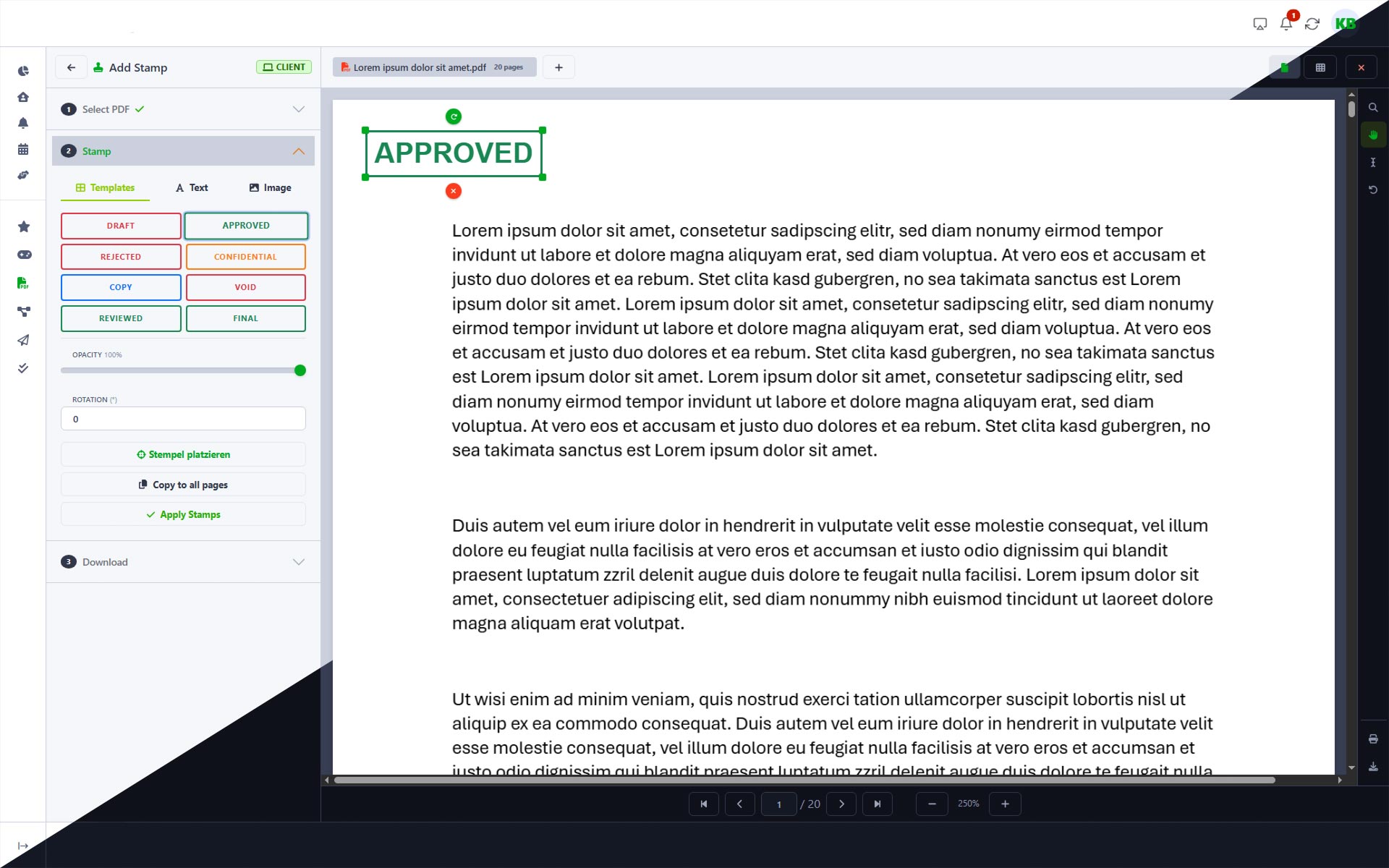Open the search tool in the viewer

tap(1374, 106)
